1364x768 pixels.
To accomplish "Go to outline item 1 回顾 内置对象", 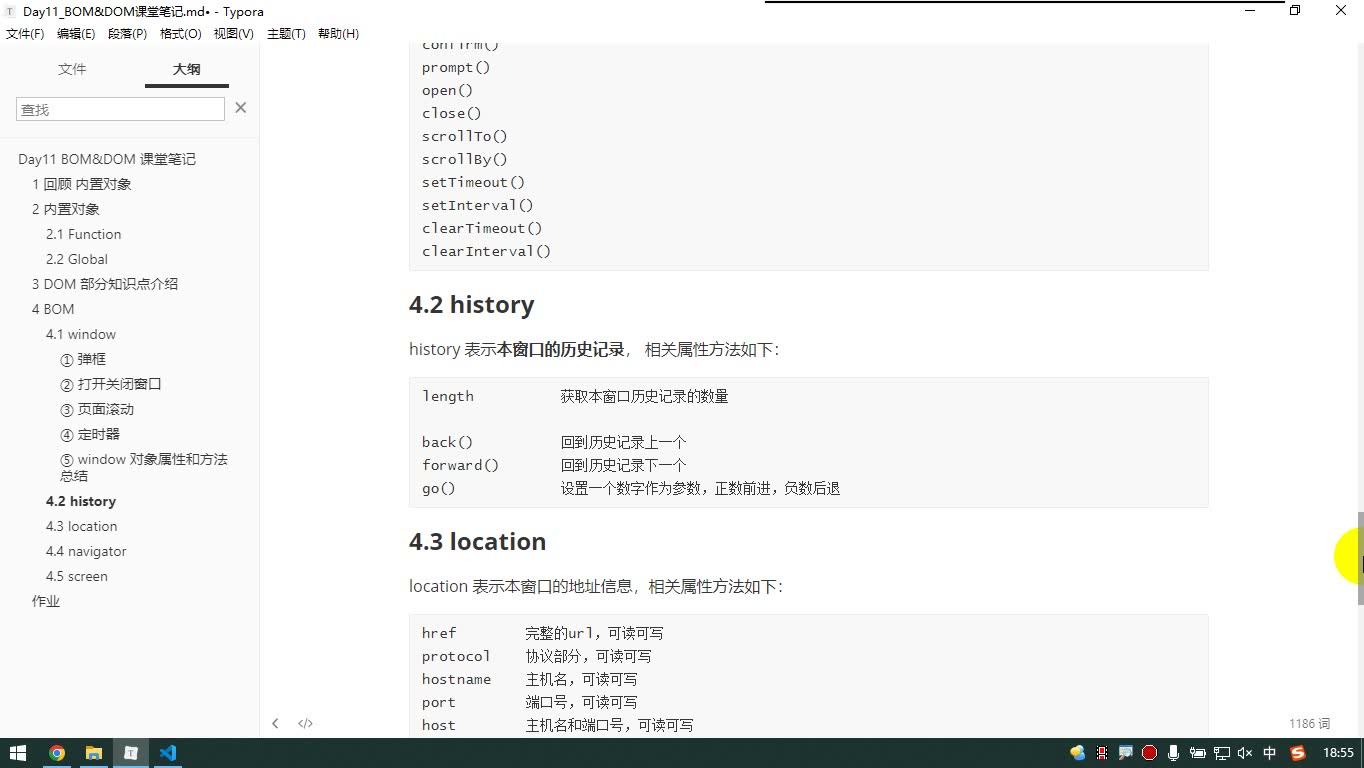I will 82,184.
